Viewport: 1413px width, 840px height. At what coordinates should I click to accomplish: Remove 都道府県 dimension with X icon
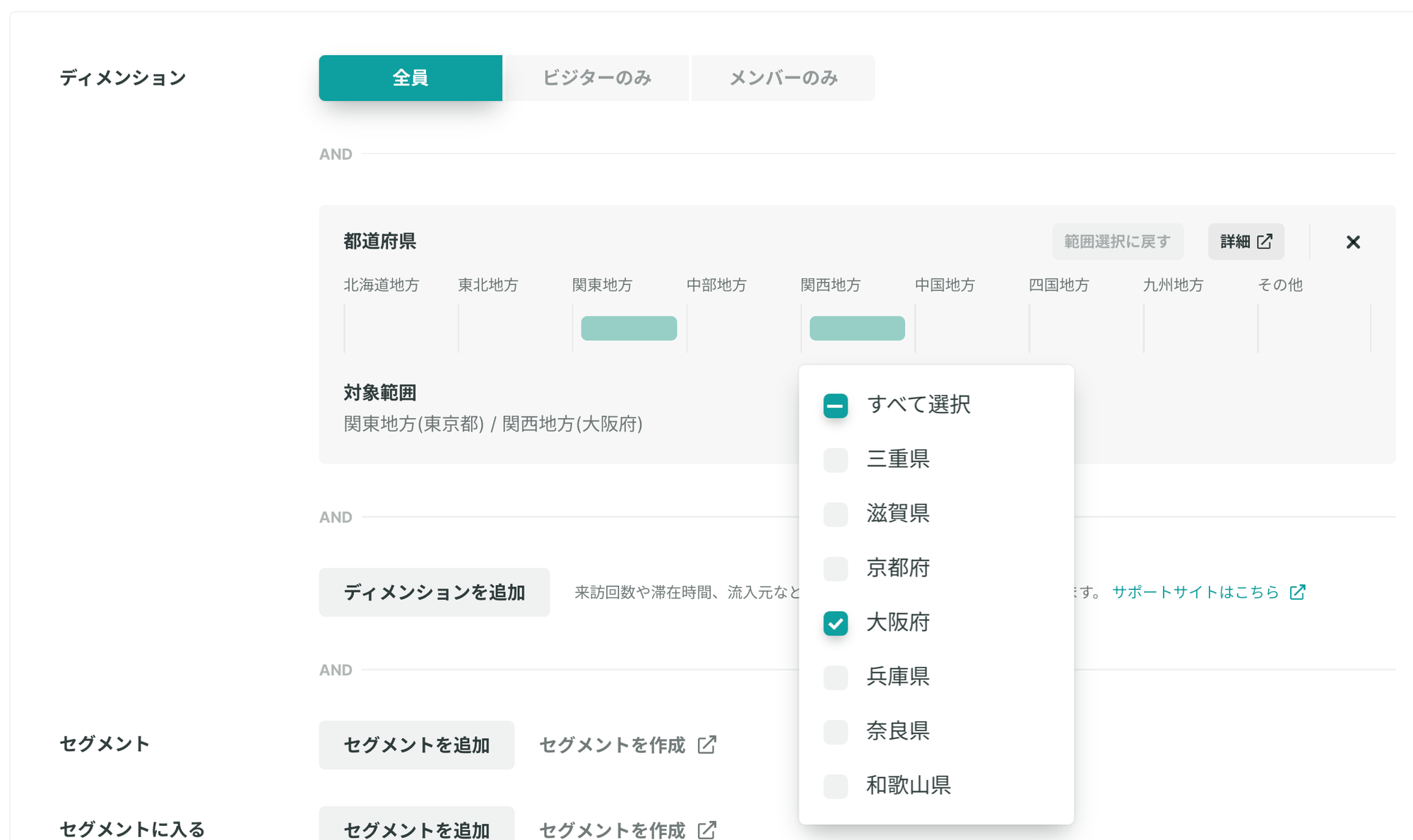[1353, 242]
